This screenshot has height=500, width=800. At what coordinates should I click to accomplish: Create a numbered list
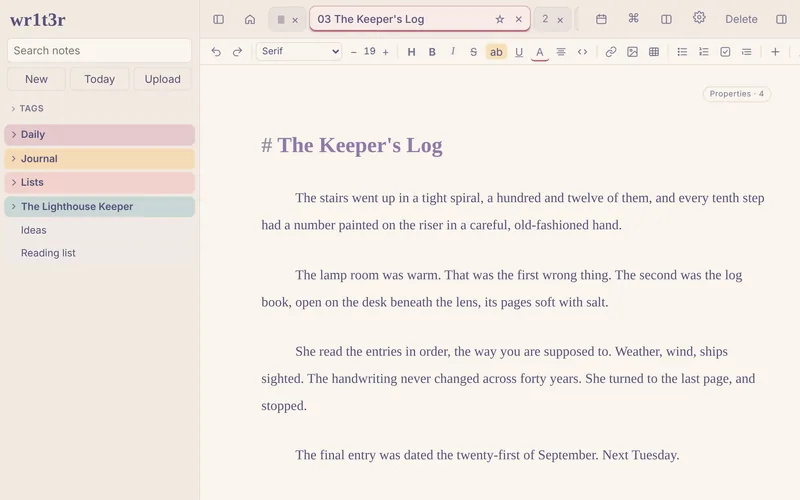704,52
